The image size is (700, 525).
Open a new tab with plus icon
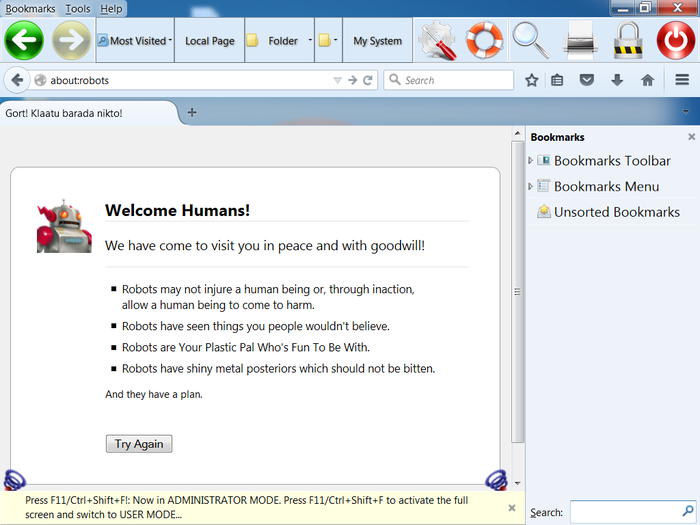point(192,112)
